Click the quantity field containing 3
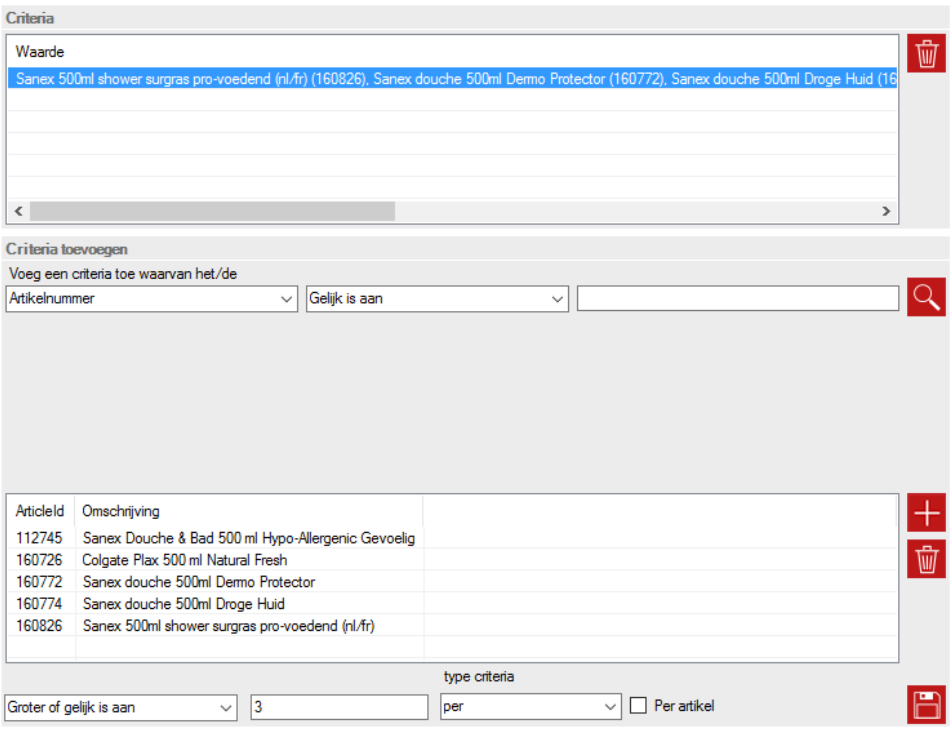Viewport: 952px width, 731px height. point(339,707)
